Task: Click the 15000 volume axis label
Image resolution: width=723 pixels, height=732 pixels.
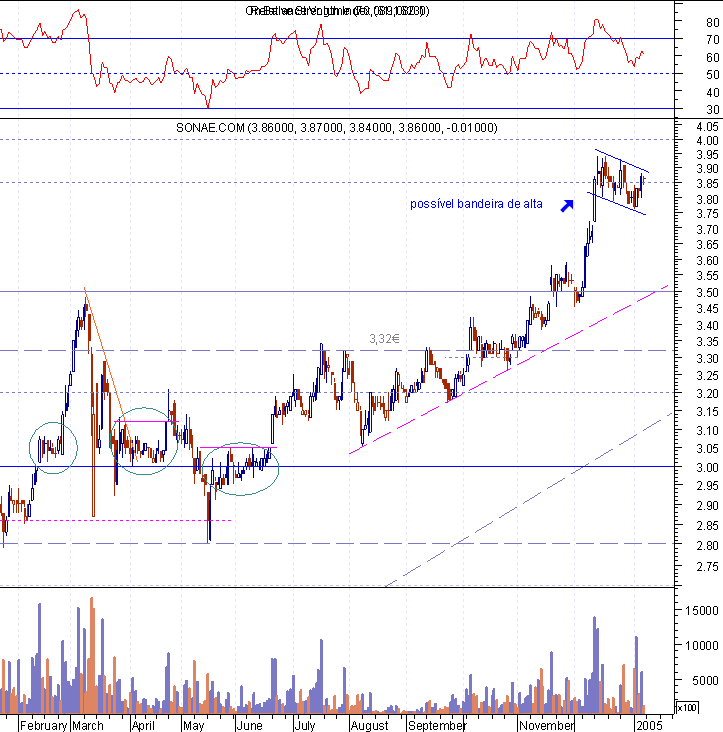Action: (x=706, y=609)
